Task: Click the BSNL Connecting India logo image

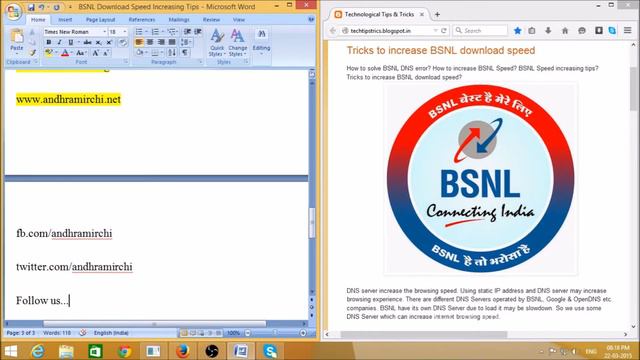Action: (x=480, y=178)
